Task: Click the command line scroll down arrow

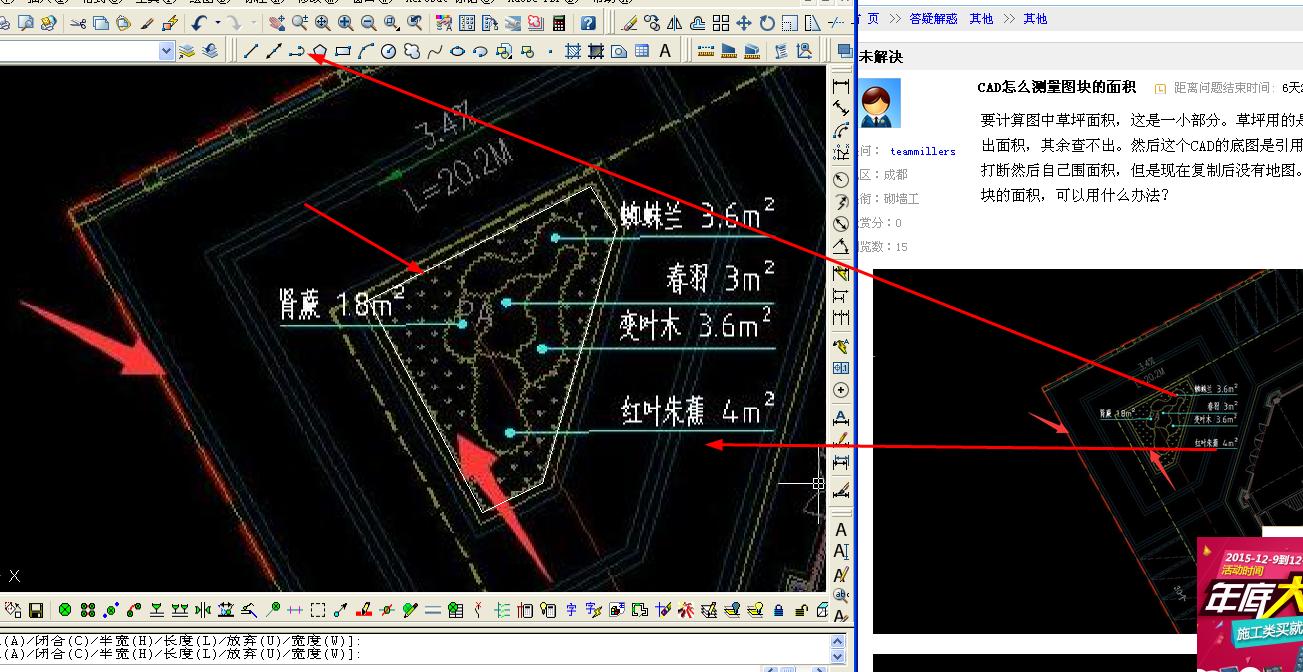Action: pyautogui.click(x=838, y=656)
